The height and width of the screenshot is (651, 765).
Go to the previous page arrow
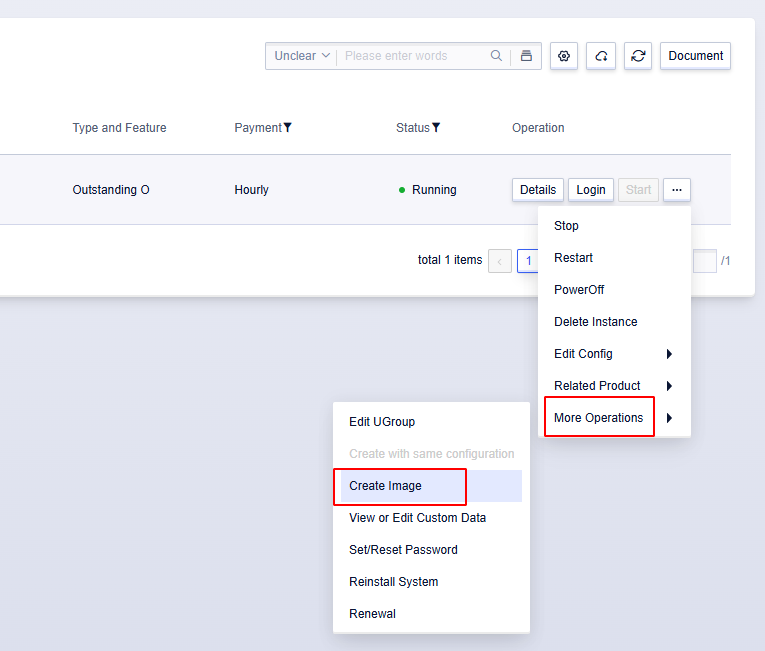click(500, 261)
